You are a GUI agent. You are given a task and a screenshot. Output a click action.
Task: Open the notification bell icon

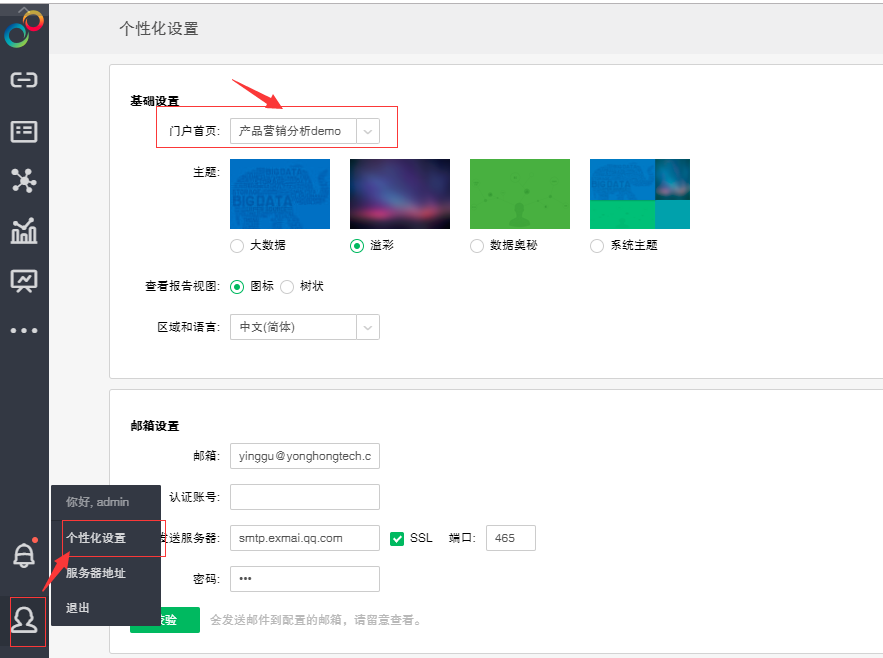click(x=22, y=555)
